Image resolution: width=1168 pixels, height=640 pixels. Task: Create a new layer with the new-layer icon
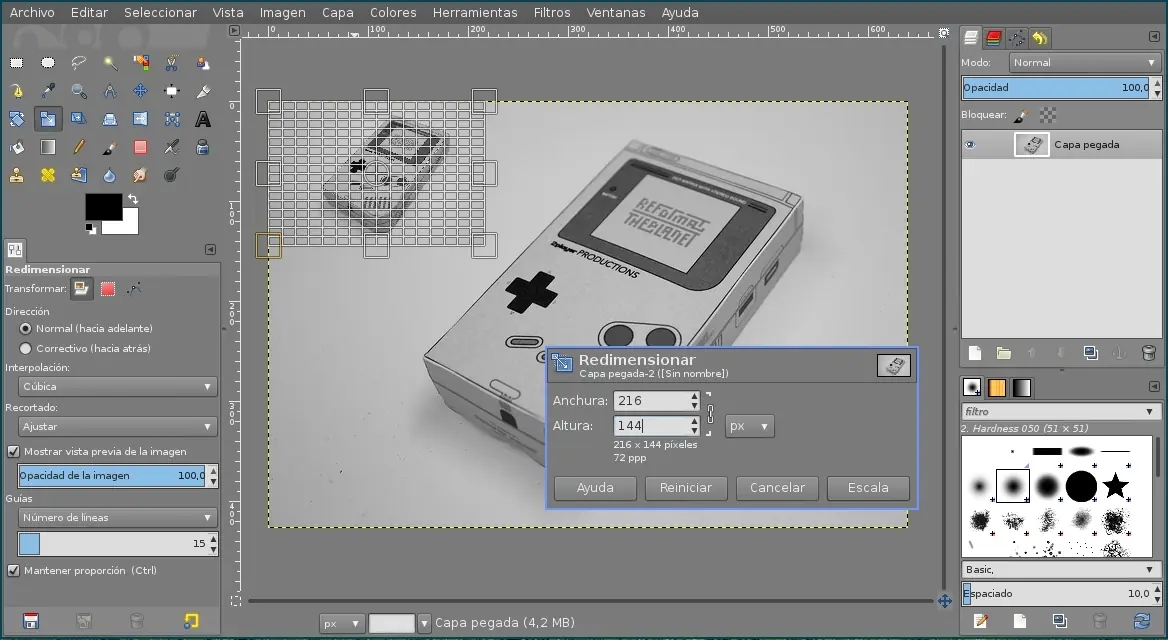973,352
